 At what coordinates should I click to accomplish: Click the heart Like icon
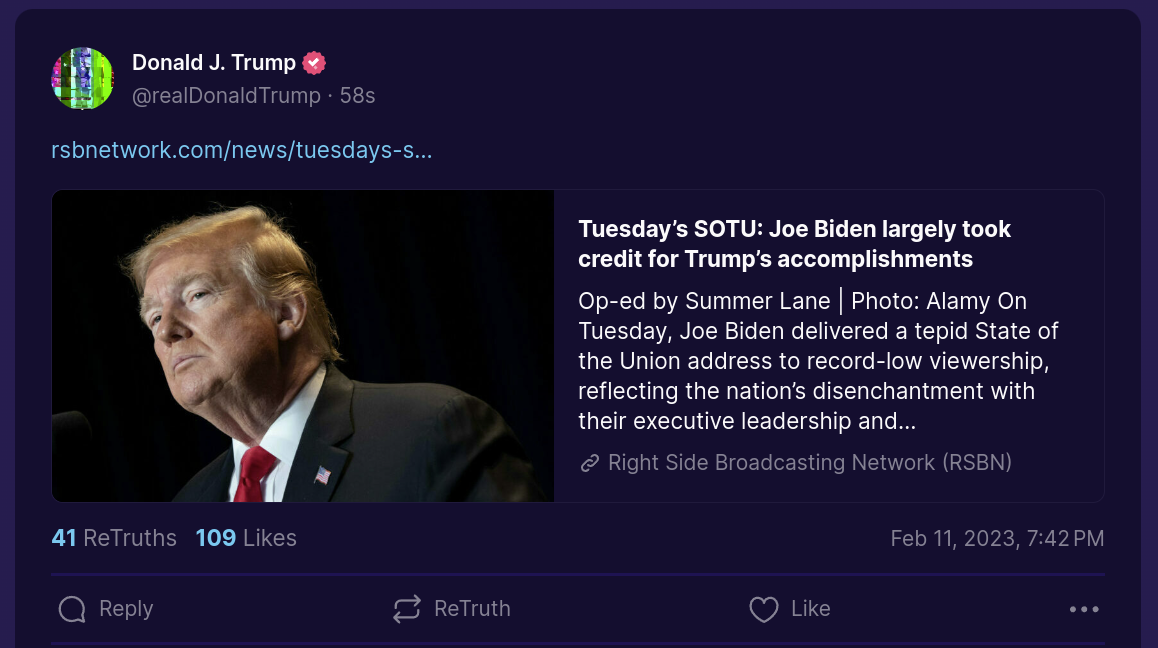coord(764,609)
